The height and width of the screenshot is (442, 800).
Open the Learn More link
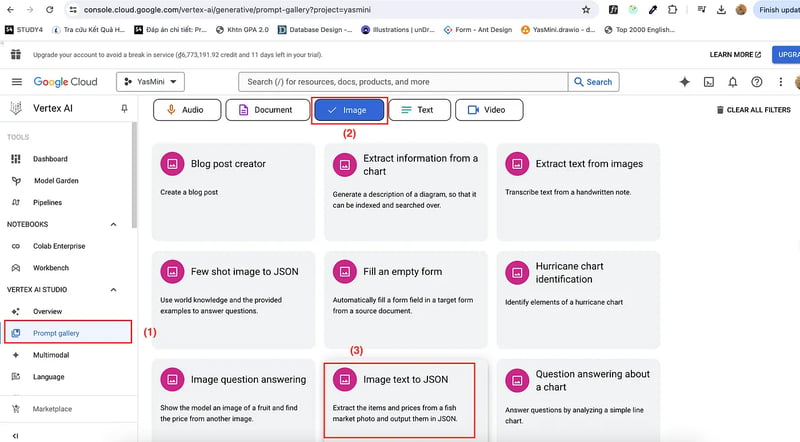735,55
